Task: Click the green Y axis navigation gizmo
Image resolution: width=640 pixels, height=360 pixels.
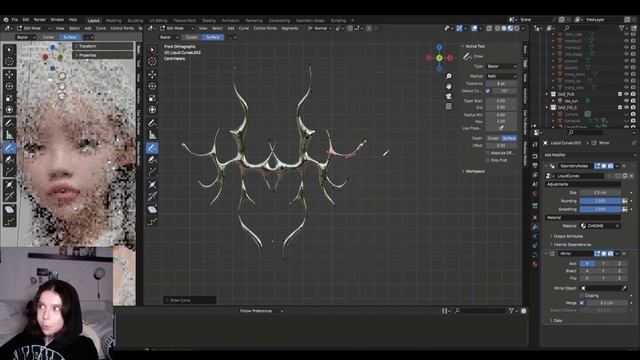Action: click(x=439, y=58)
